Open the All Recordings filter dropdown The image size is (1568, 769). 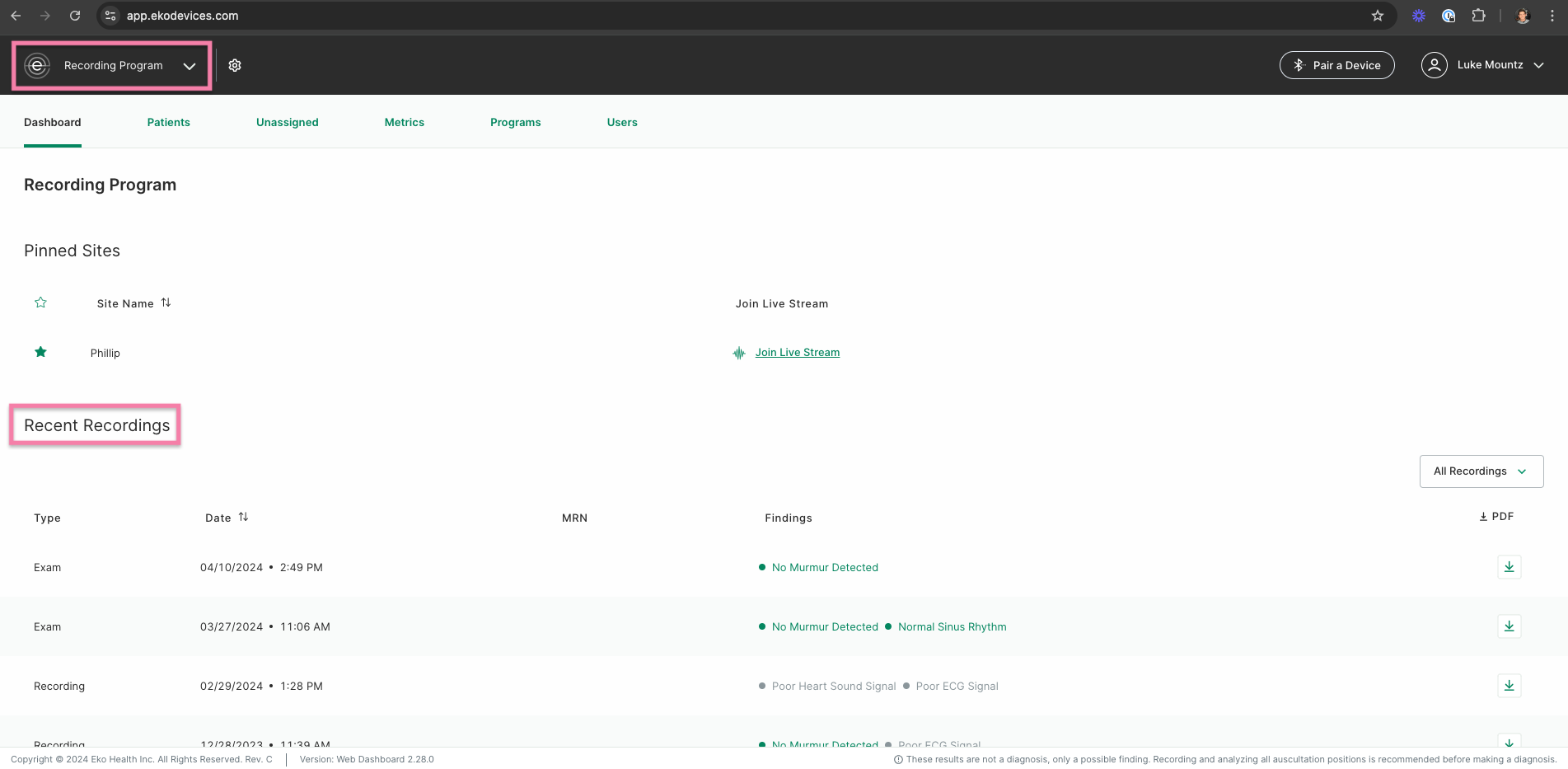pyautogui.click(x=1481, y=471)
